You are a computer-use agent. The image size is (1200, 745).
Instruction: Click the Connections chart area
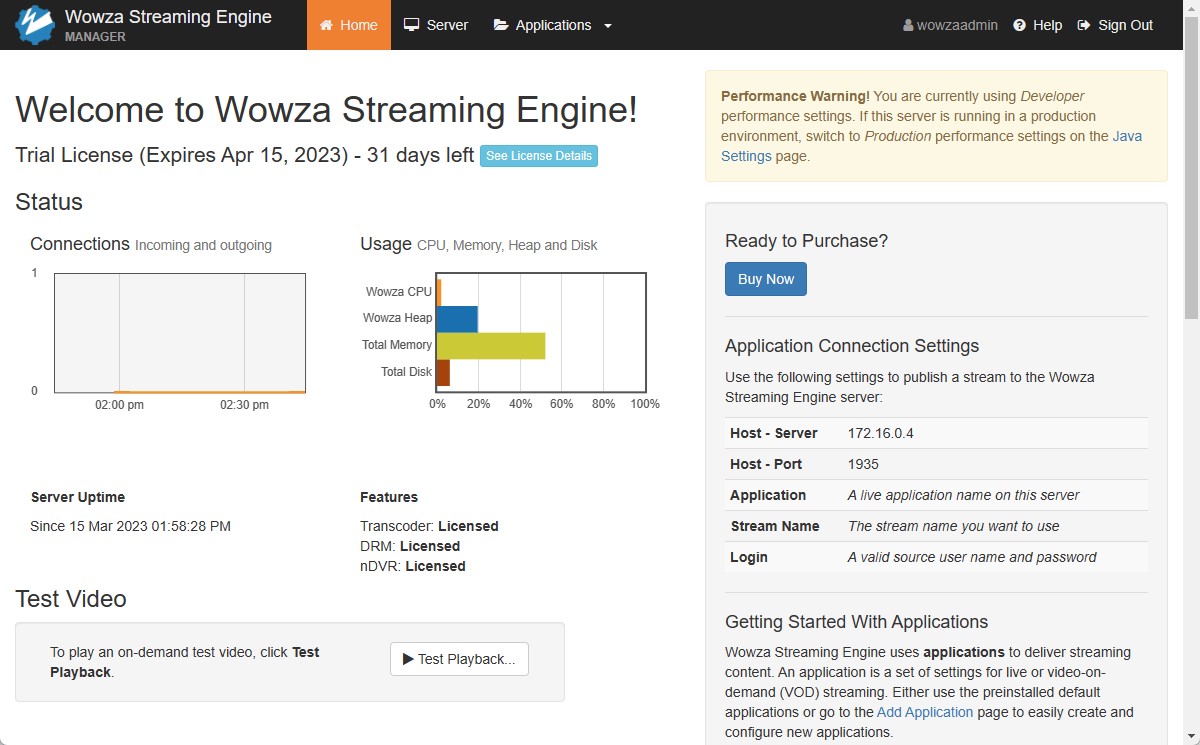tap(180, 330)
